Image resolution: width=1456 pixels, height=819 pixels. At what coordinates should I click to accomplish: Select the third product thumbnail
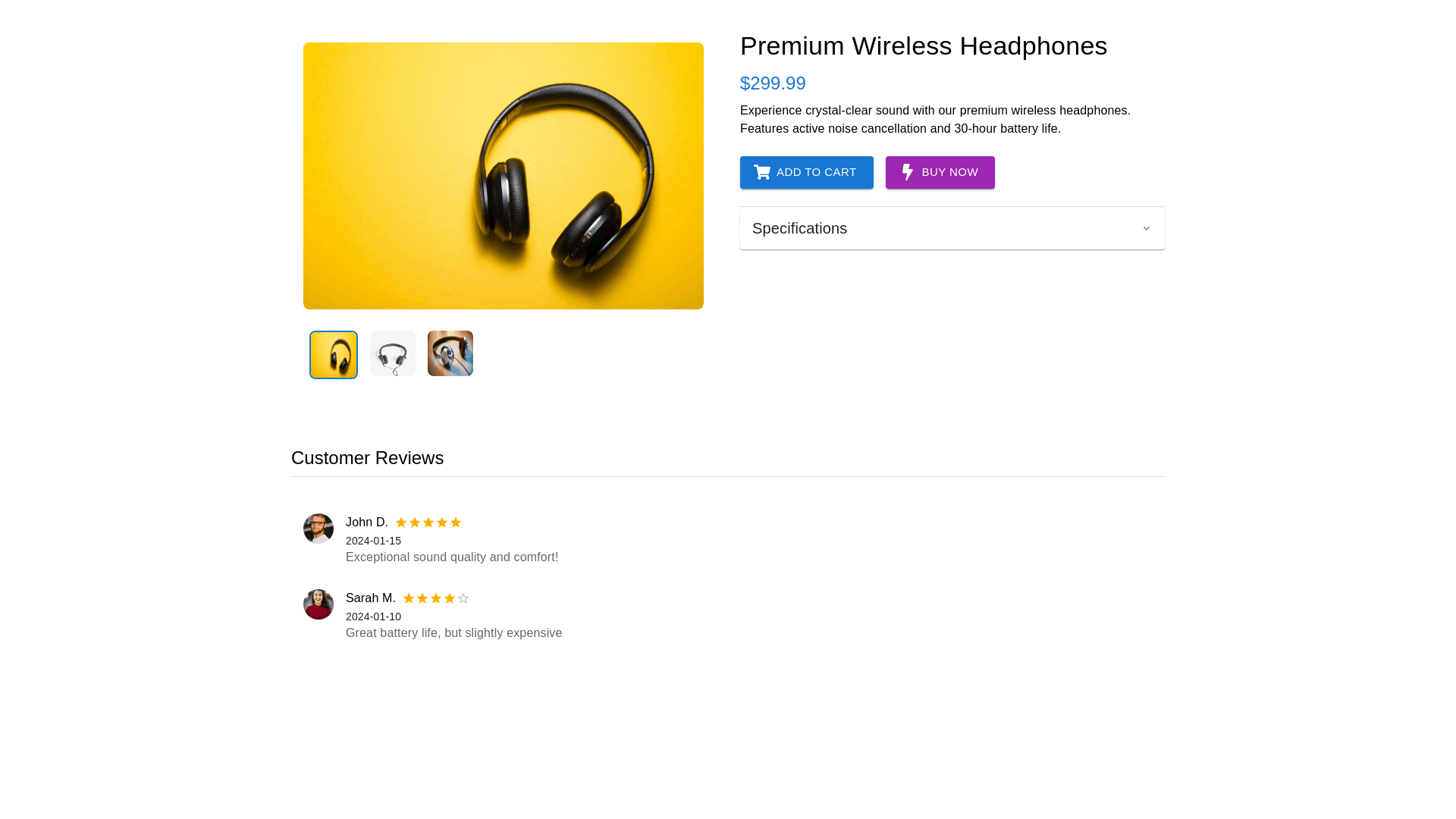click(450, 353)
